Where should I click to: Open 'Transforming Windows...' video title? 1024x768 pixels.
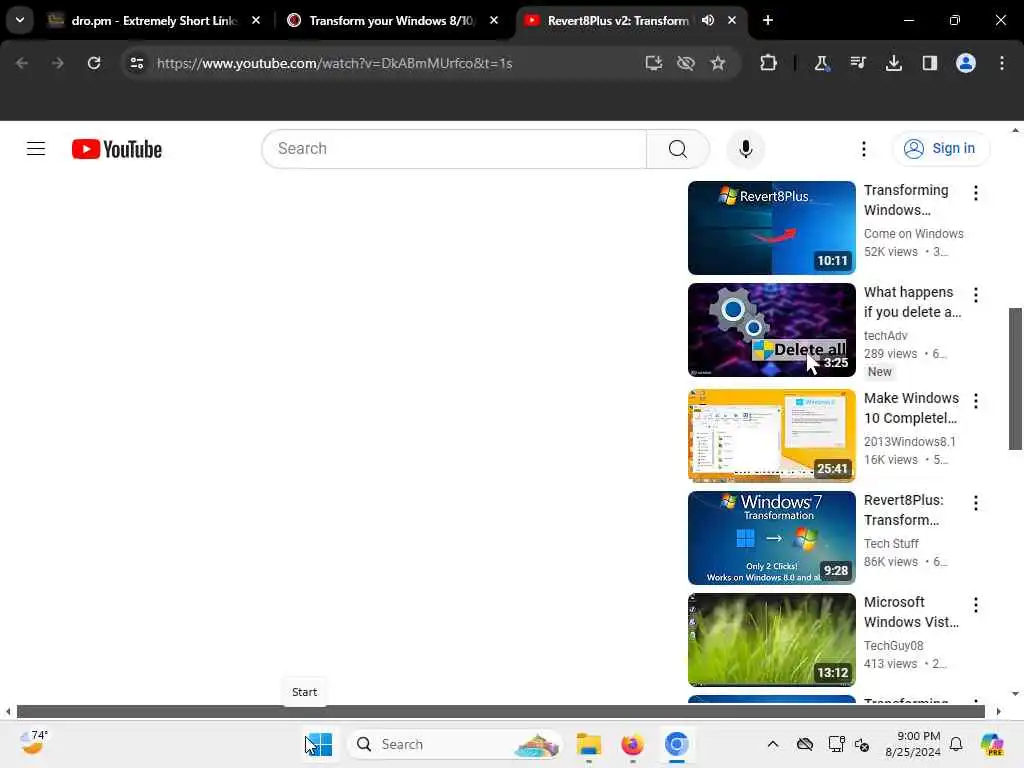(906, 200)
